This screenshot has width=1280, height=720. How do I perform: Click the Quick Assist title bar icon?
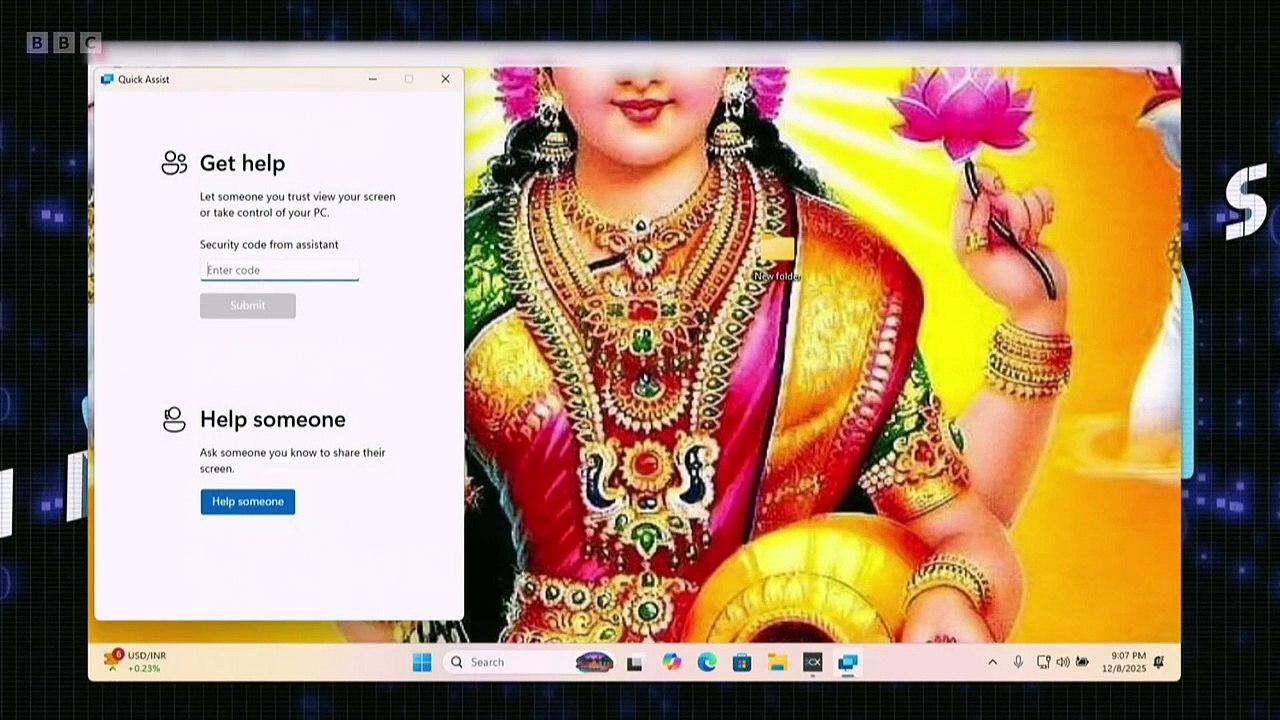tap(107, 79)
